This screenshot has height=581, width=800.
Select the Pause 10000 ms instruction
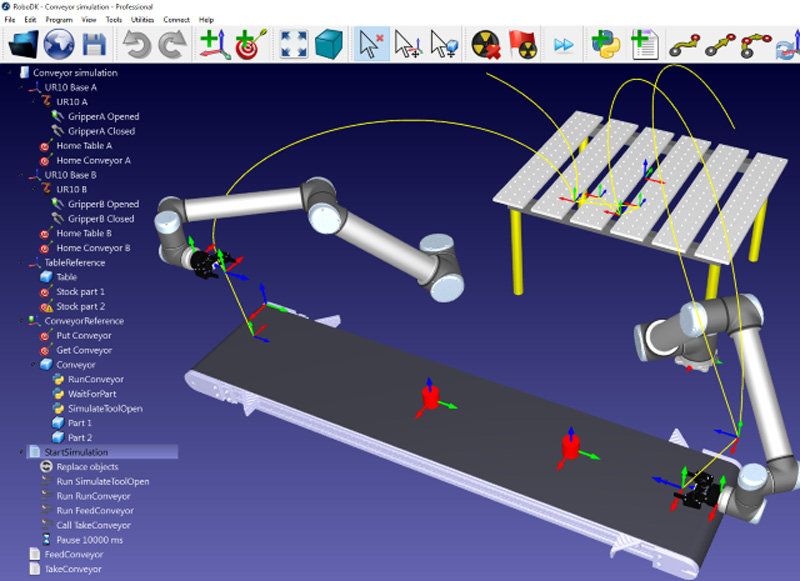[x=88, y=540]
